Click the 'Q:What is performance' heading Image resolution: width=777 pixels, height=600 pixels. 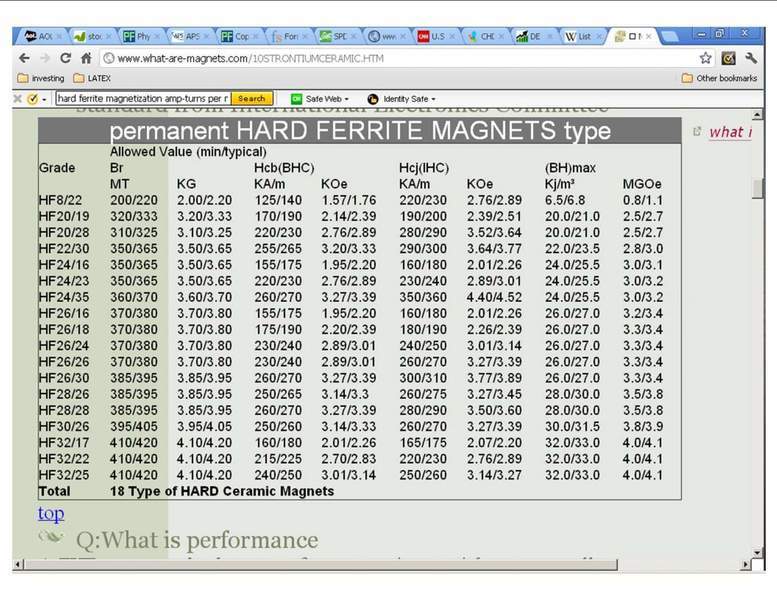point(197,540)
